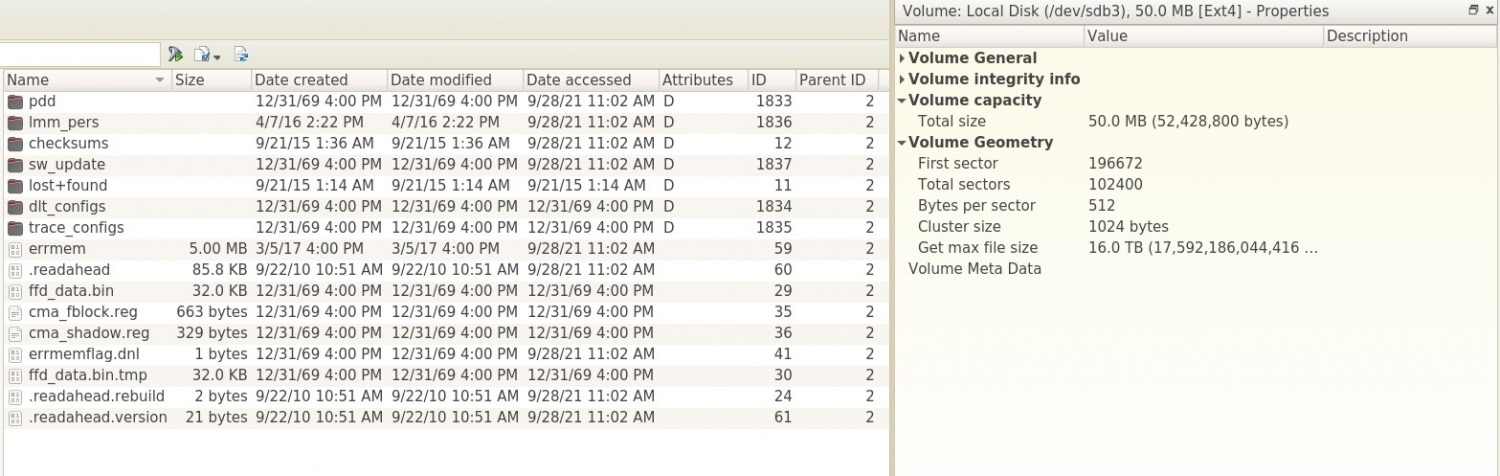Expand the Volume General section

(902, 58)
